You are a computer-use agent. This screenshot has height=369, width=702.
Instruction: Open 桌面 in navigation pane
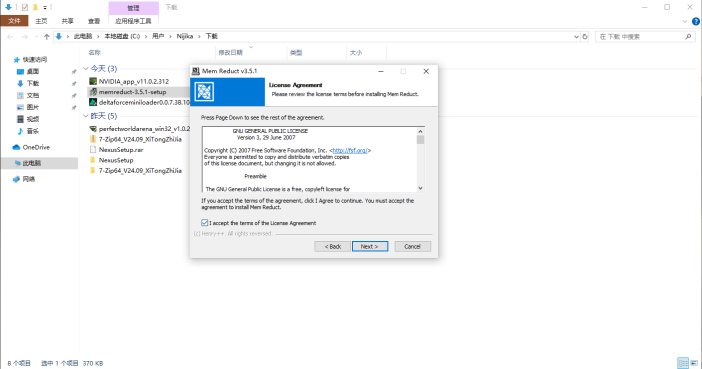[33, 71]
